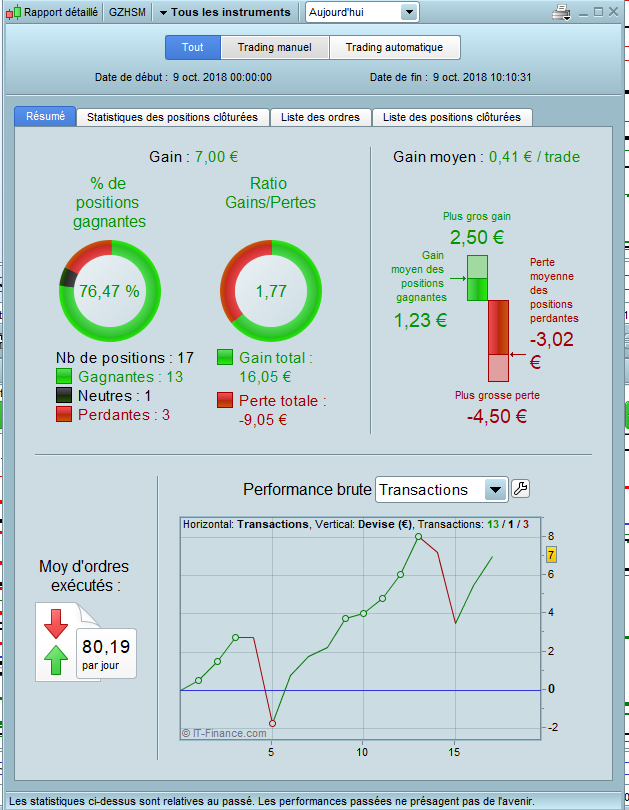Open the Liste des ordres tab
Screen dimensions: 629x810
tap(320, 117)
